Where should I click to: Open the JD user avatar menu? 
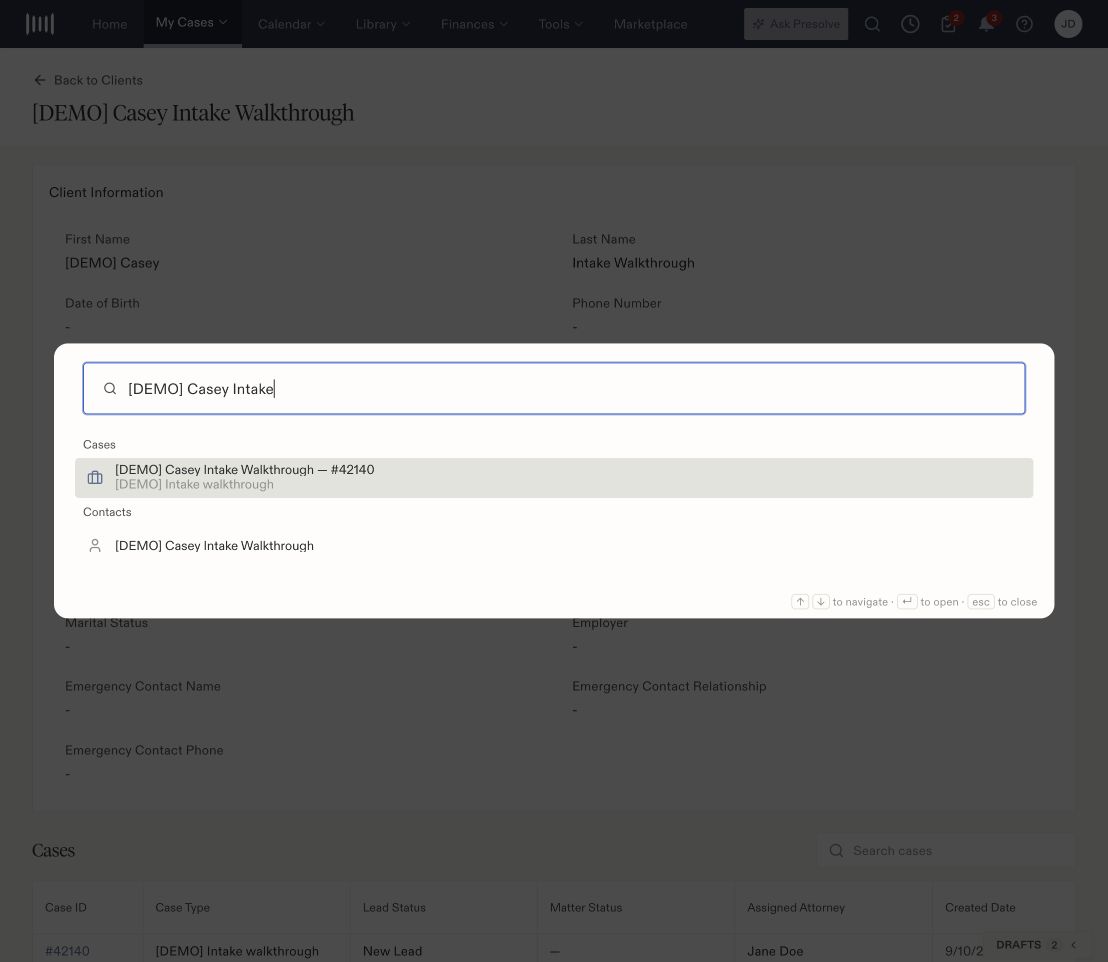[1068, 24]
